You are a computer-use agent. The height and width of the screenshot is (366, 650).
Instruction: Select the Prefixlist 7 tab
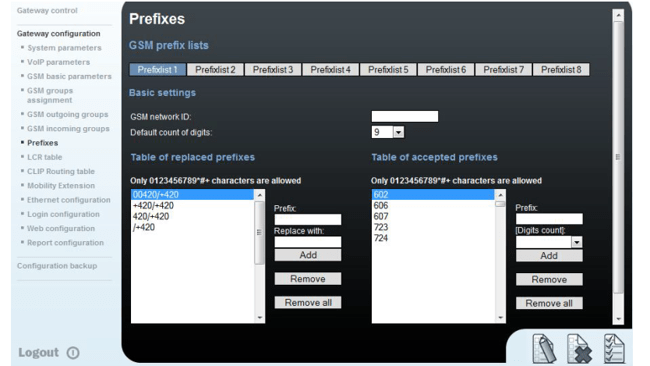point(503,70)
